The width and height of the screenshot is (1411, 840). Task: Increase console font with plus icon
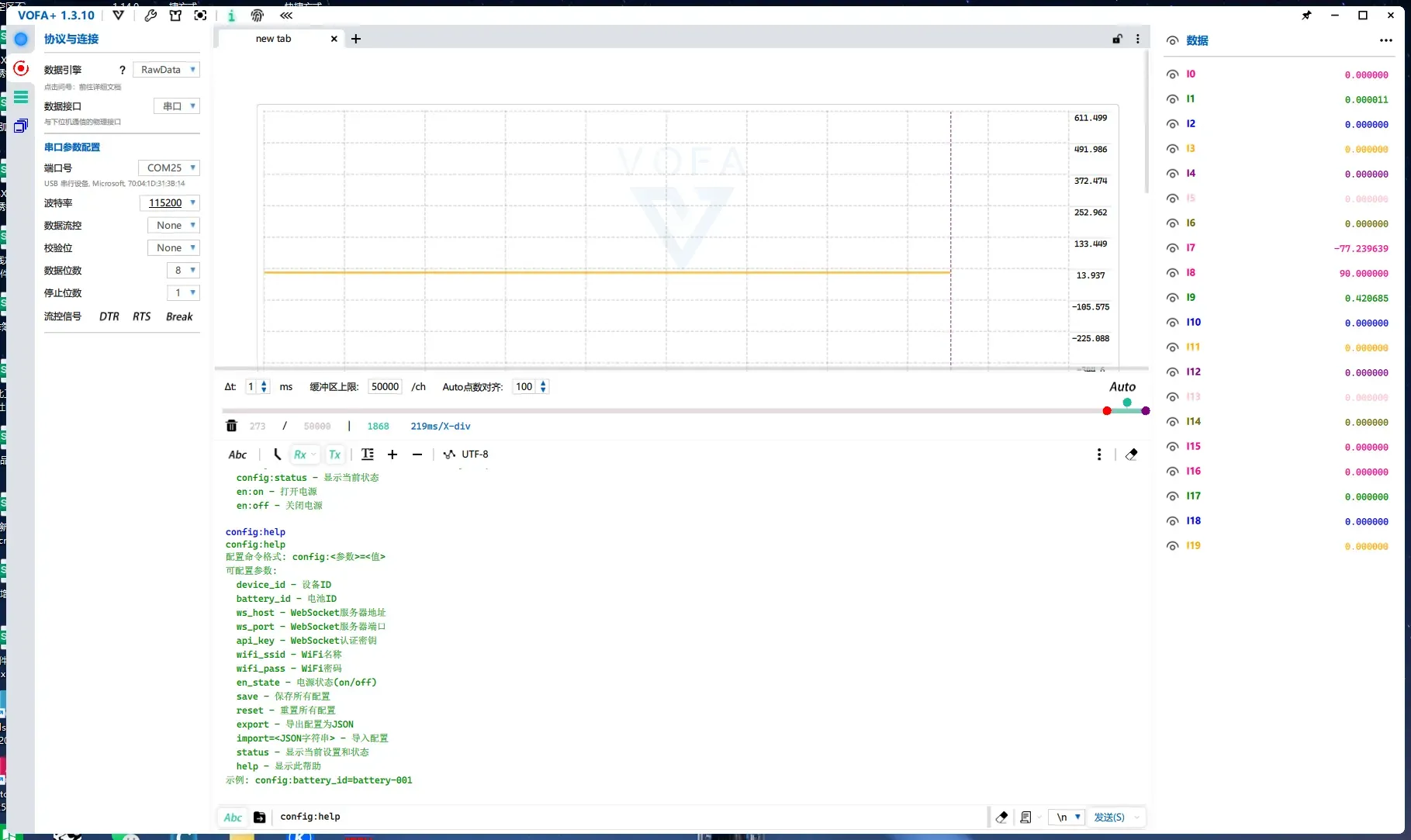coord(393,455)
